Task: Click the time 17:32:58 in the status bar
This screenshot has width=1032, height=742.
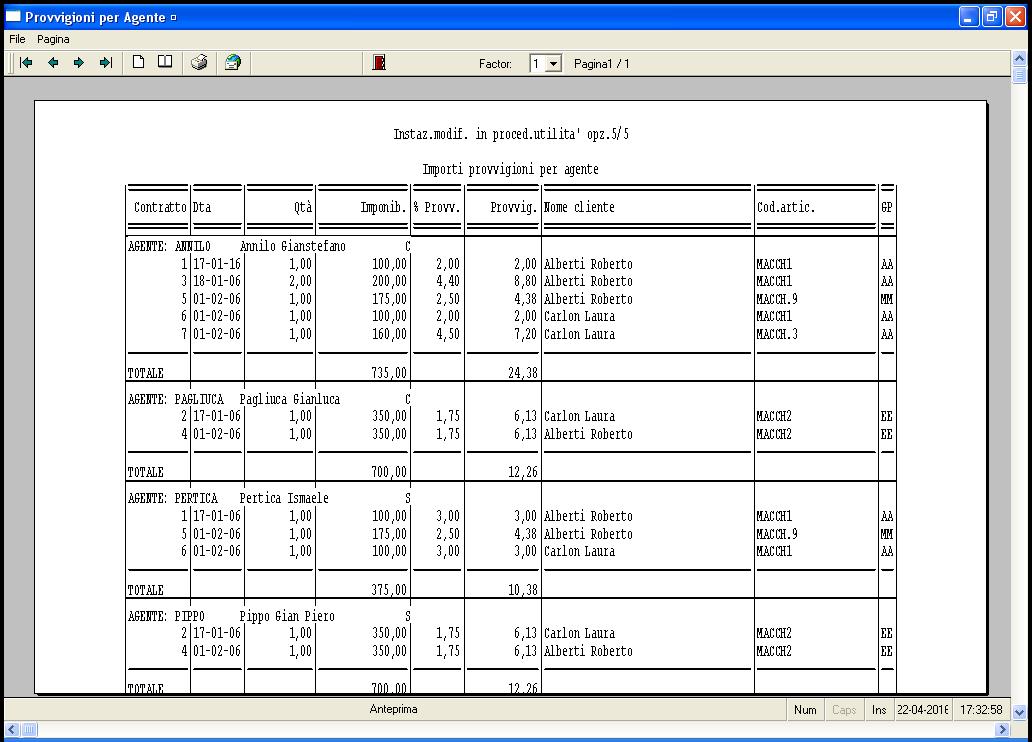Action: (x=981, y=710)
